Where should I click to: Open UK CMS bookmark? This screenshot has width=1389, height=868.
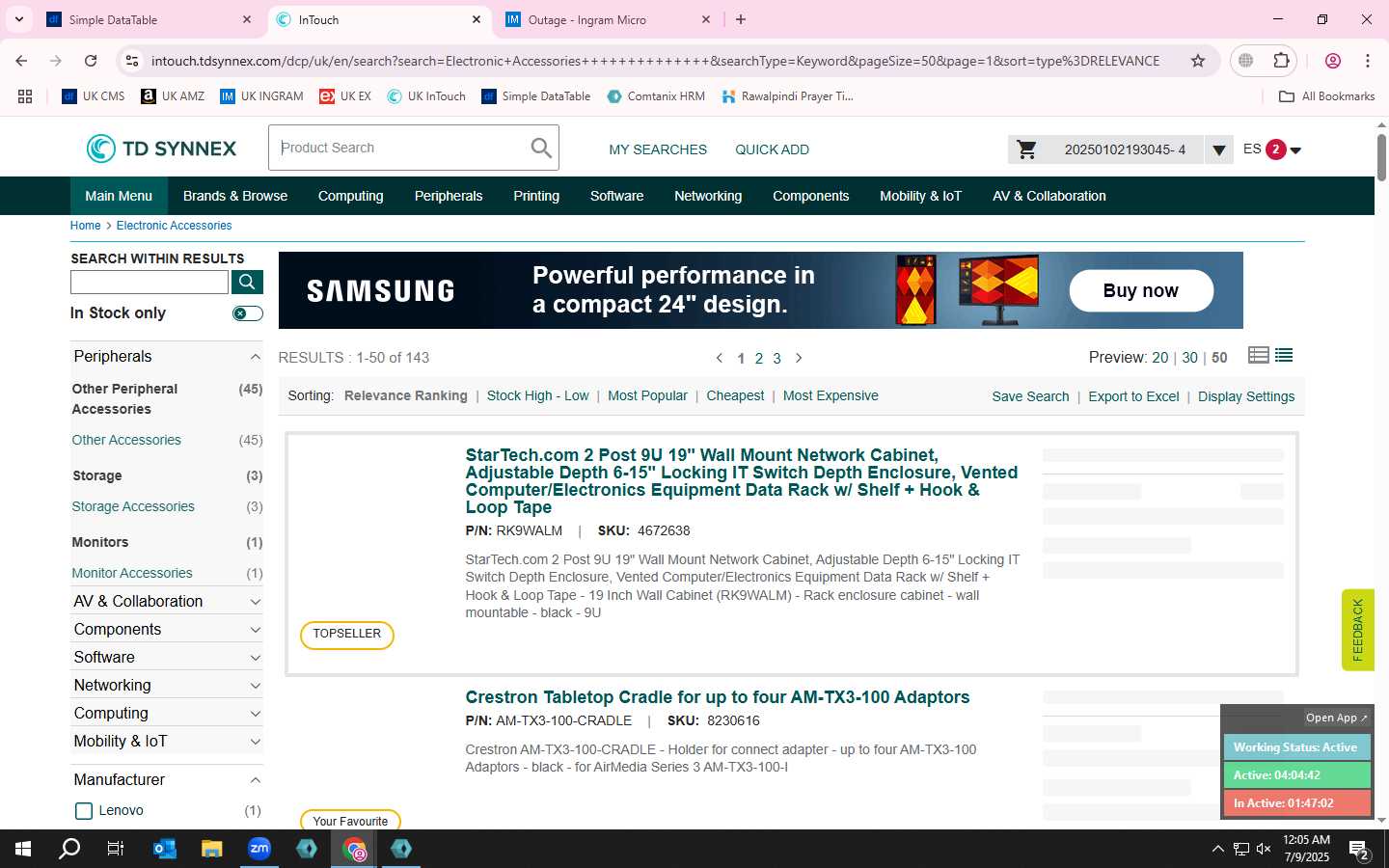tap(94, 96)
